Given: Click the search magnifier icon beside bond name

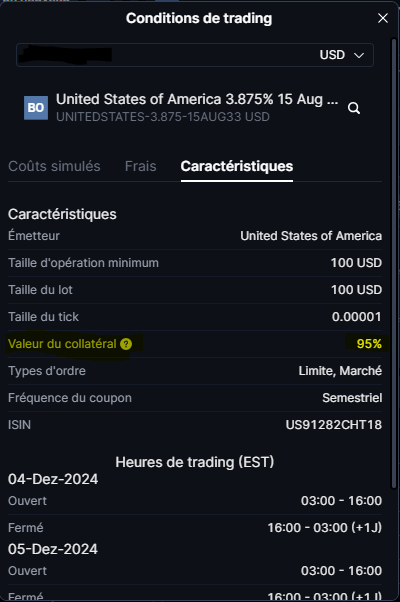Looking at the screenshot, I should (x=354, y=108).
